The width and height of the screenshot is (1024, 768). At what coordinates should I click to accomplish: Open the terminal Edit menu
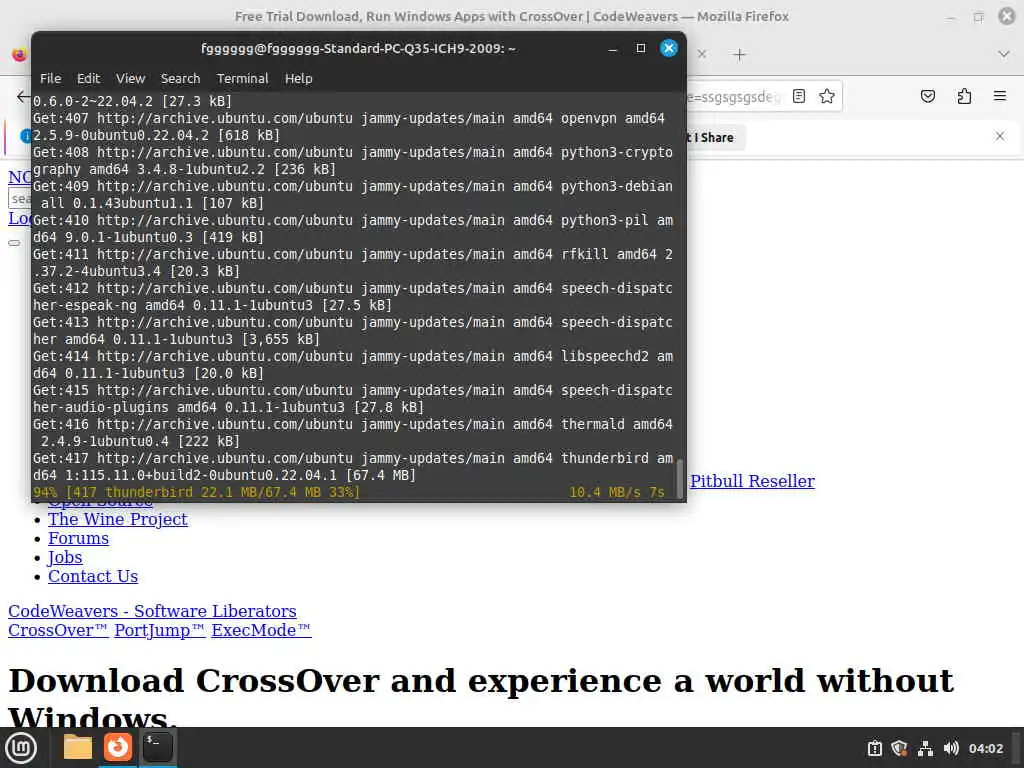(x=88, y=78)
